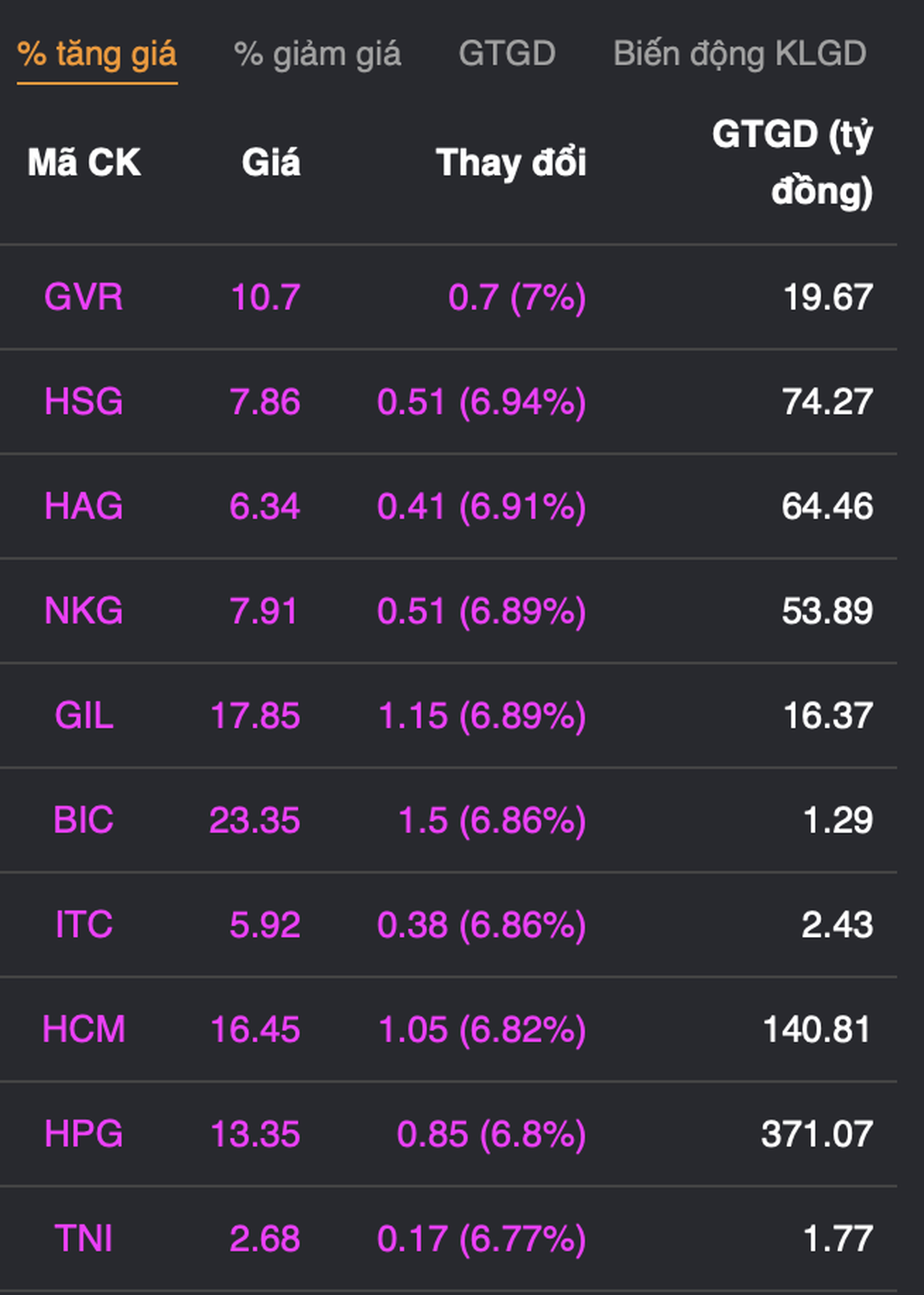Viewport: 924px width, 1295px height.
Task: Sort by the Giá column header
Action: pyautogui.click(x=270, y=163)
